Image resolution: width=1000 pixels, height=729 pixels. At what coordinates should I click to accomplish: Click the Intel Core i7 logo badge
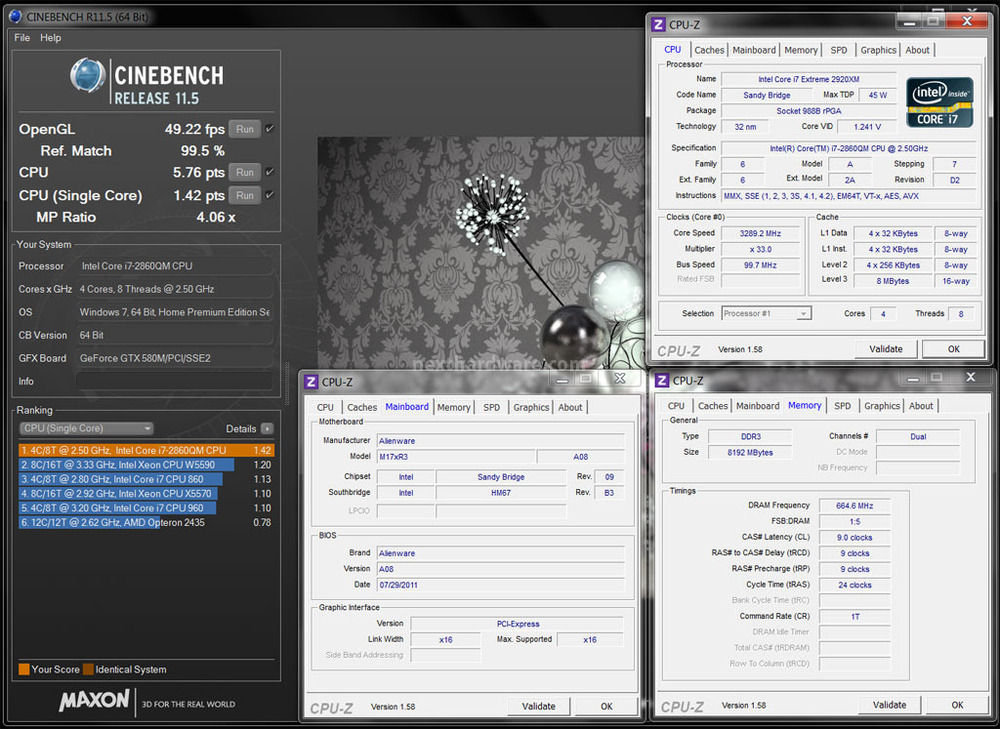click(x=939, y=103)
